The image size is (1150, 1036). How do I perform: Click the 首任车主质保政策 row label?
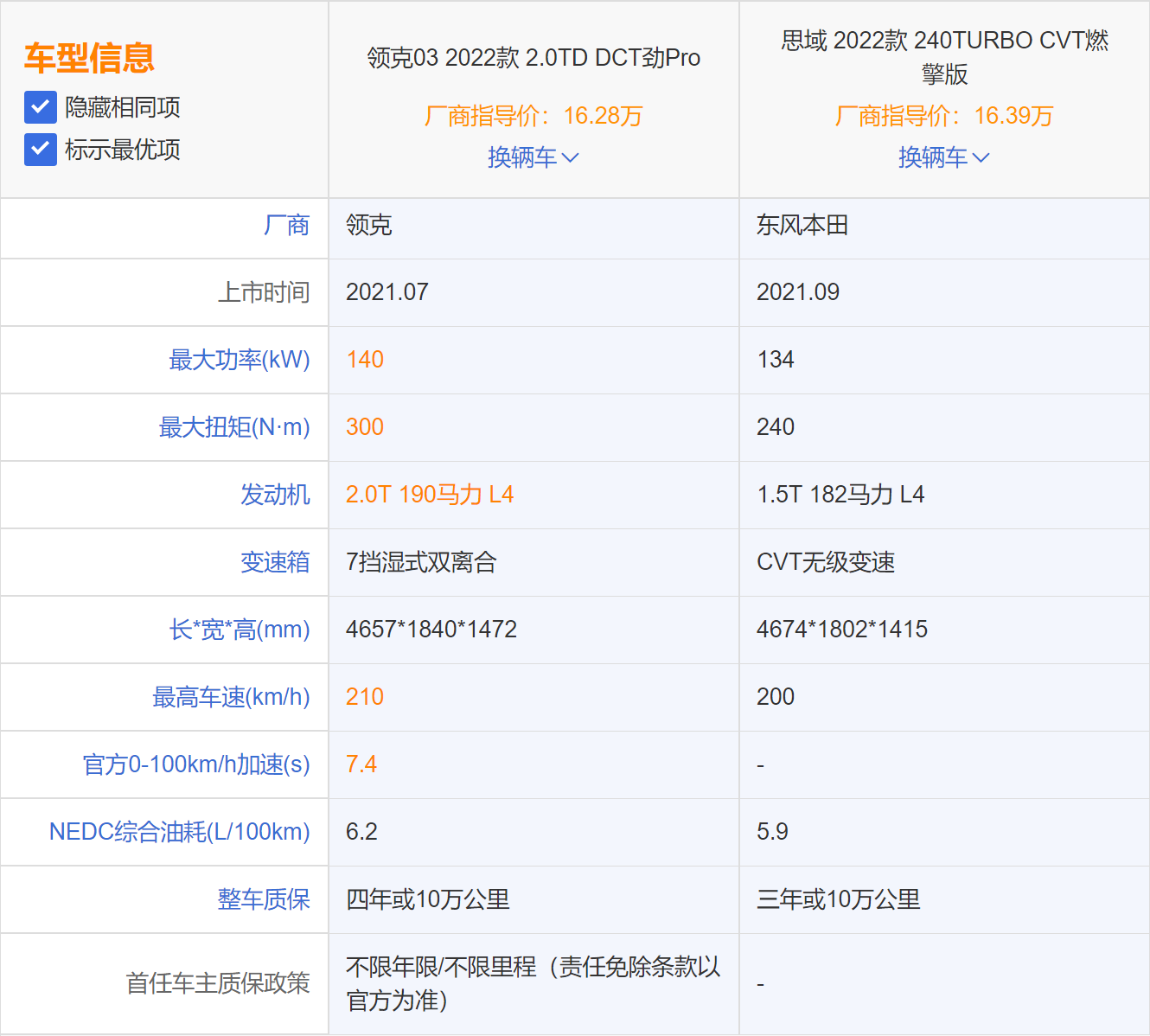(x=218, y=983)
